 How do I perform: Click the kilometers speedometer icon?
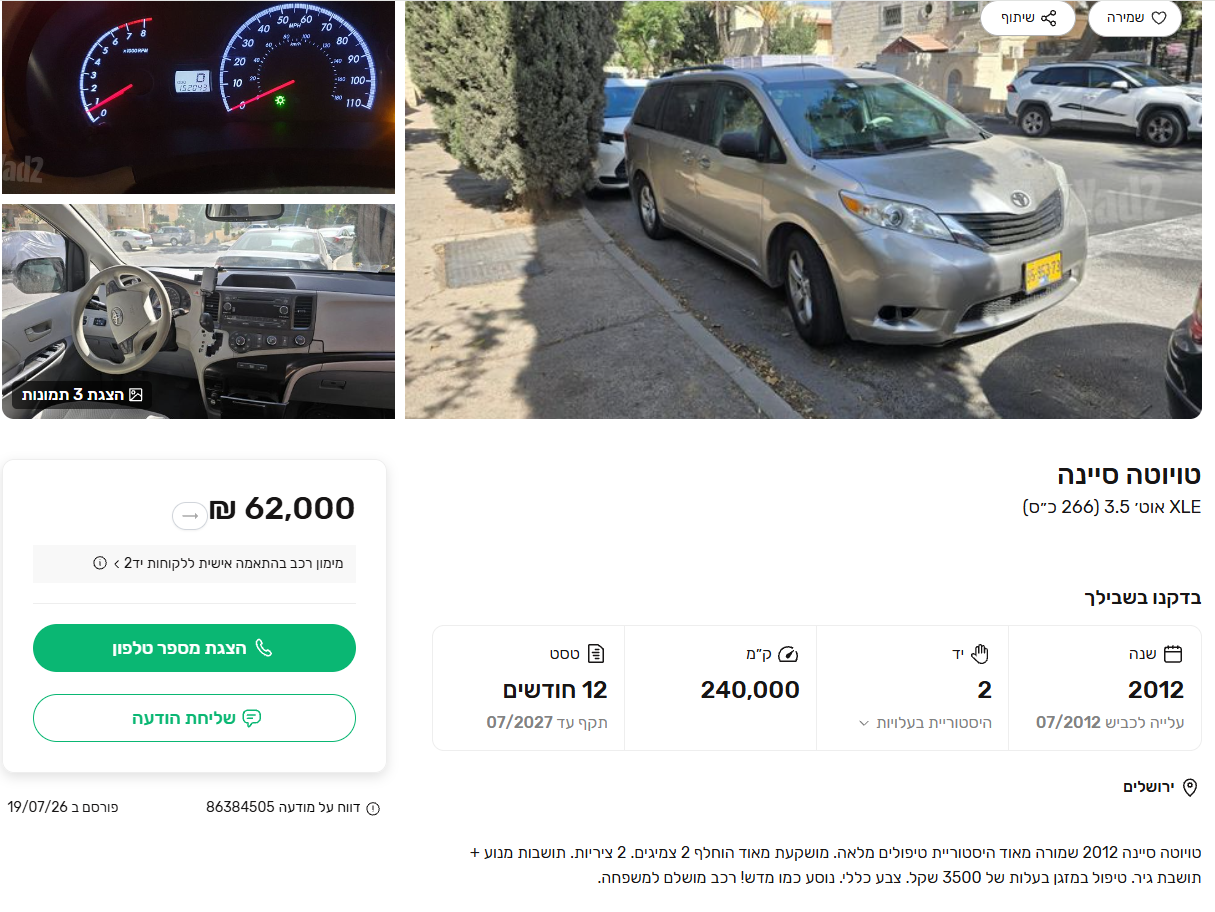coord(790,654)
